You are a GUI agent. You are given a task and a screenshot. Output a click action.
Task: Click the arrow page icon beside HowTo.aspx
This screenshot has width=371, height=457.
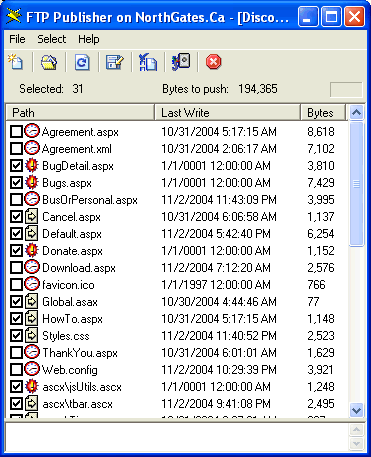click(x=32, y=319)
